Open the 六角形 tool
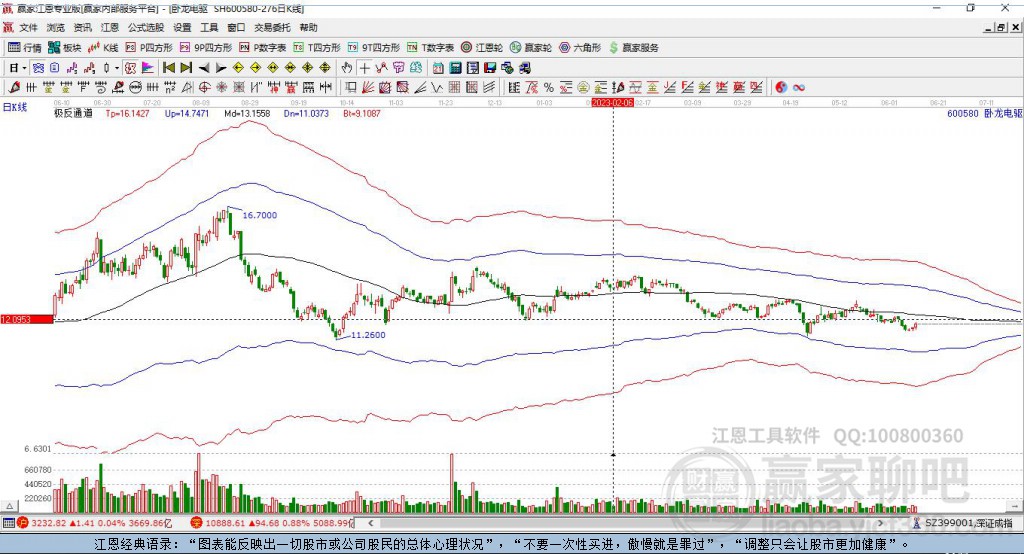 click(x=580, y=48)
